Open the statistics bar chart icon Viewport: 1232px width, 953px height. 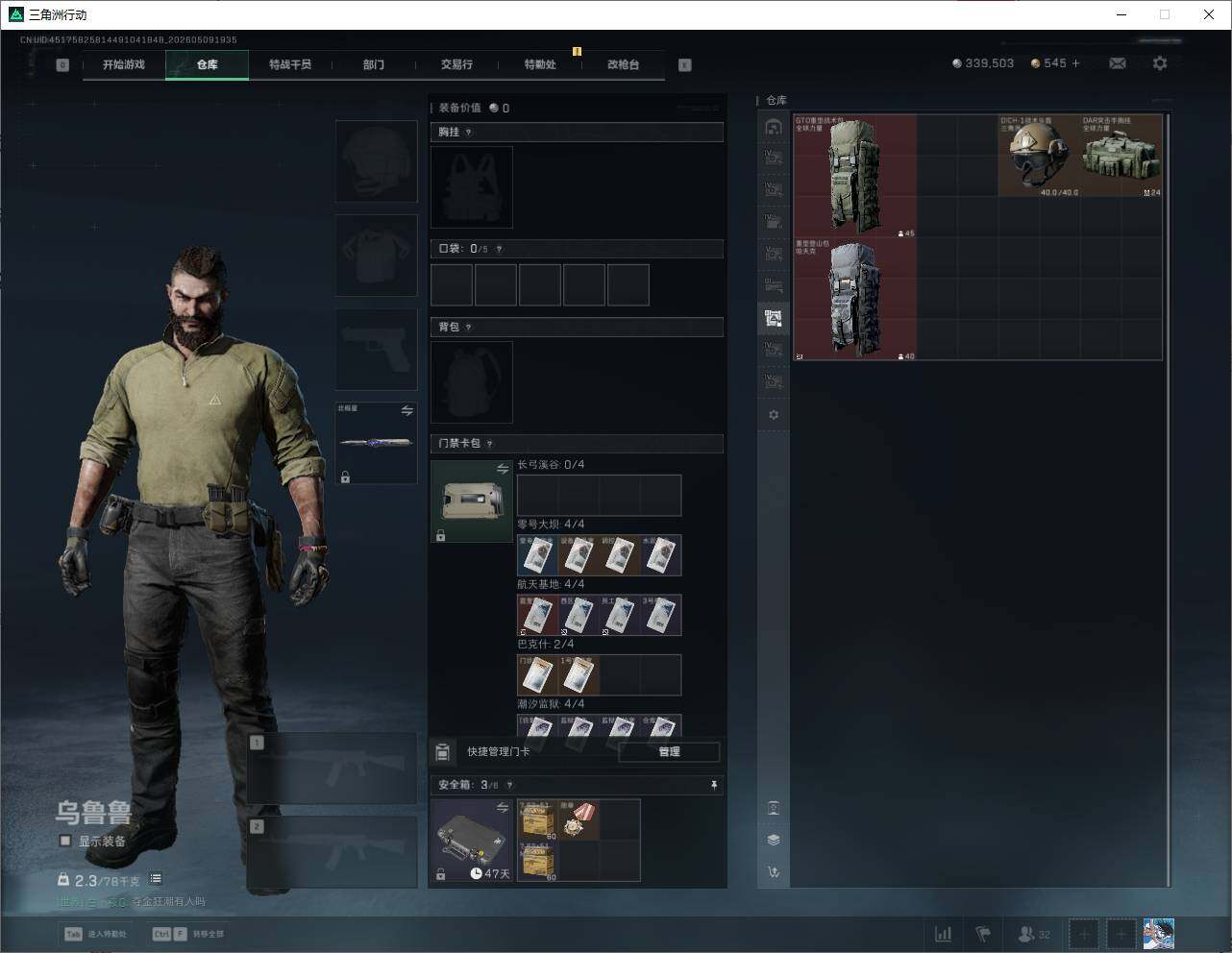tap(944, 934)
